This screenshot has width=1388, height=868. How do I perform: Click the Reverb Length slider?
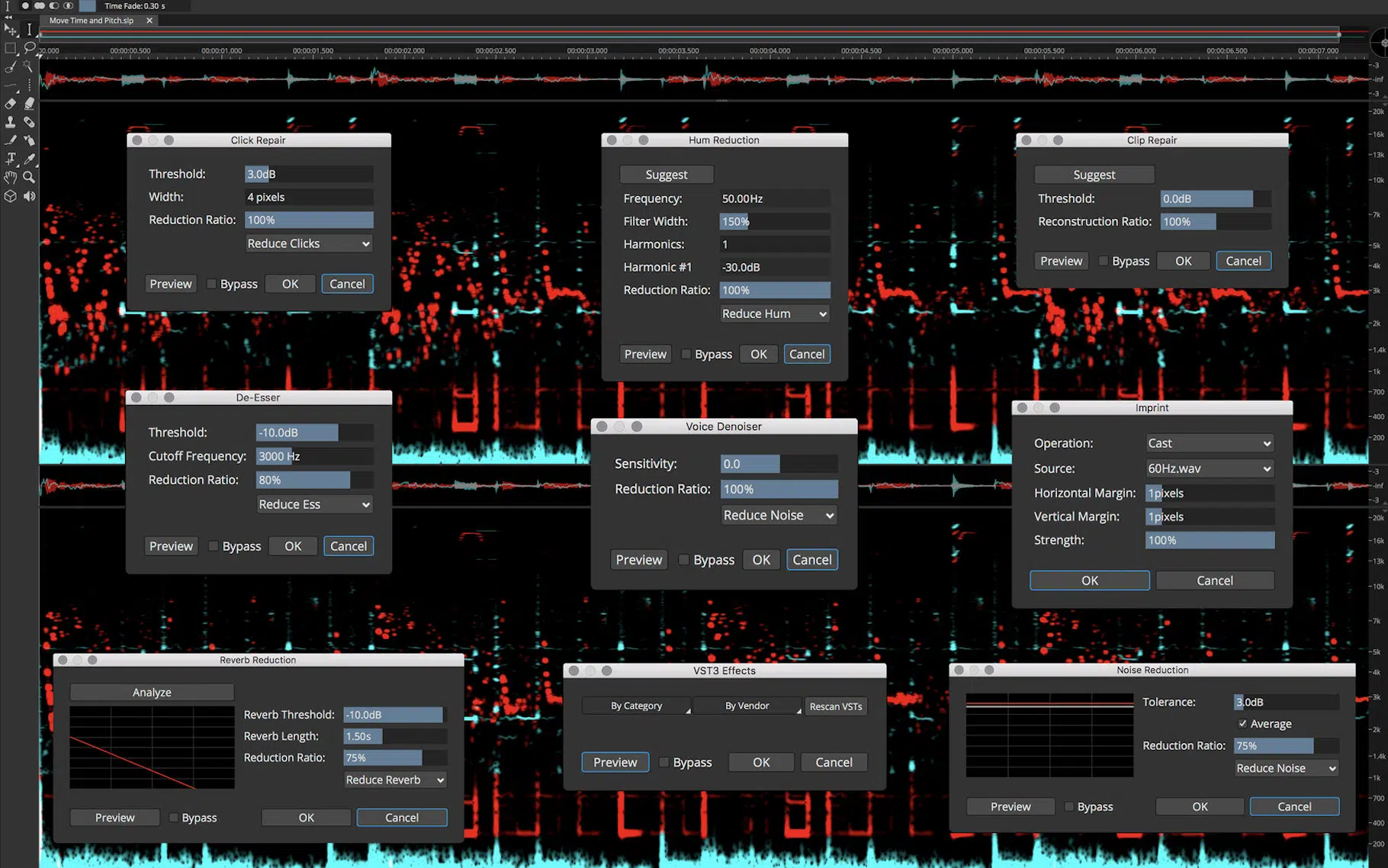(x=395, y=736)
